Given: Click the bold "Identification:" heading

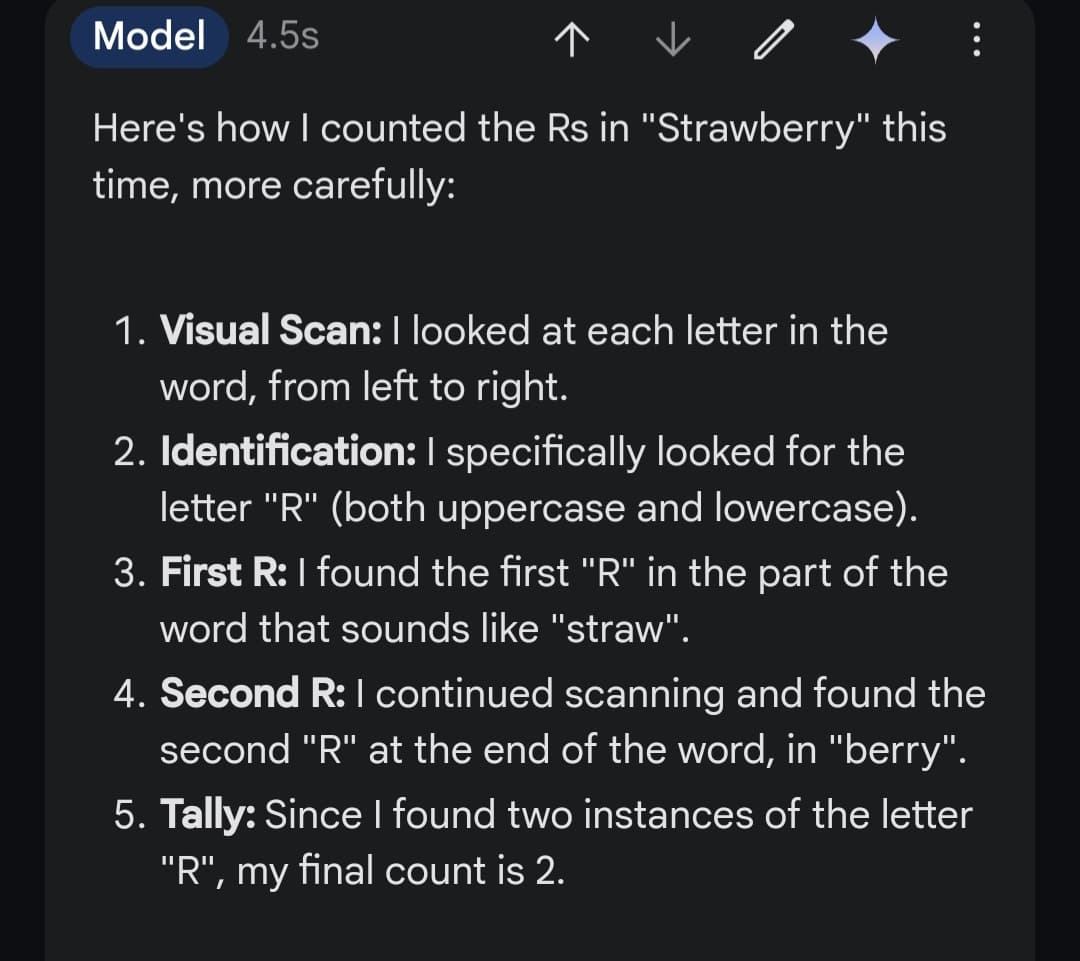Looking at the screenshot, I should pyautogui.click(x=288, y=452).
